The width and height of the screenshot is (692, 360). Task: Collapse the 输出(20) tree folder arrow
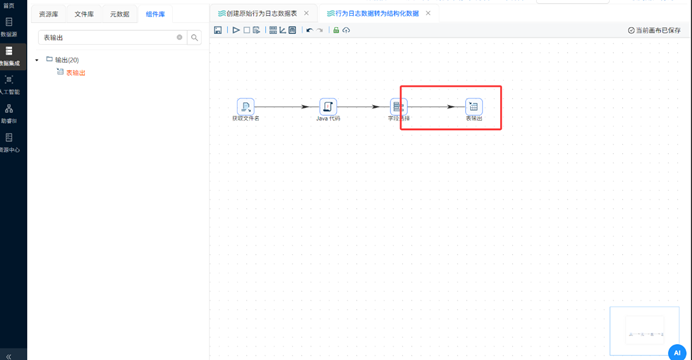37,60
